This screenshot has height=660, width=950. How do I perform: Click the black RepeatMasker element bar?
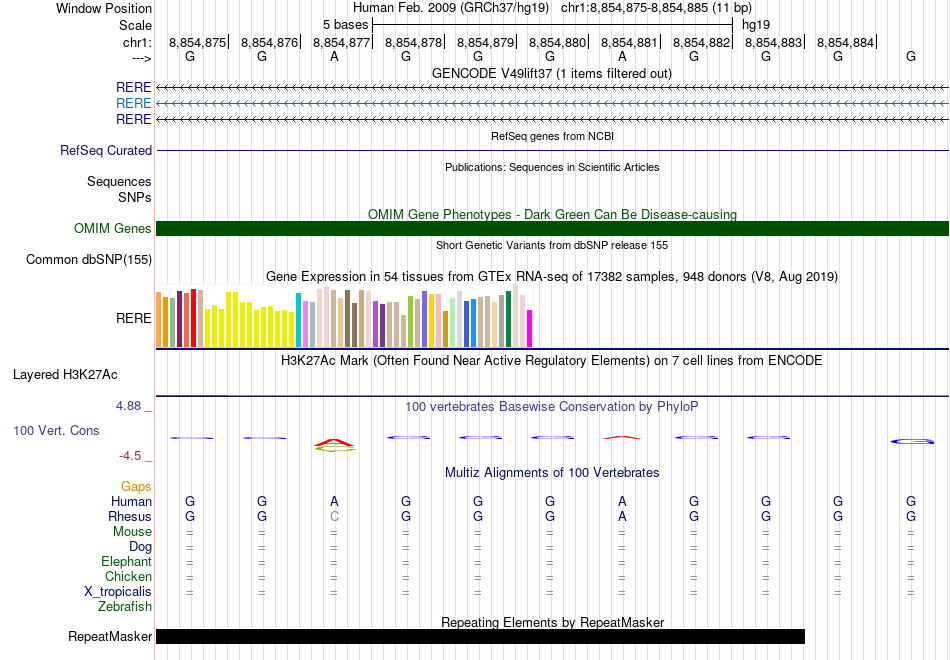(480, 636)
